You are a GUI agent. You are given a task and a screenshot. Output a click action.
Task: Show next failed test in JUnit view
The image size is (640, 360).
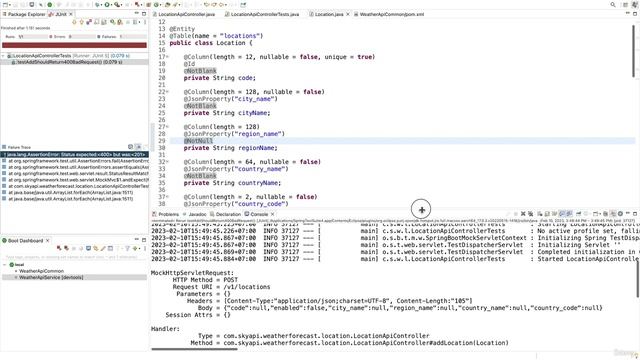(74, 22)
